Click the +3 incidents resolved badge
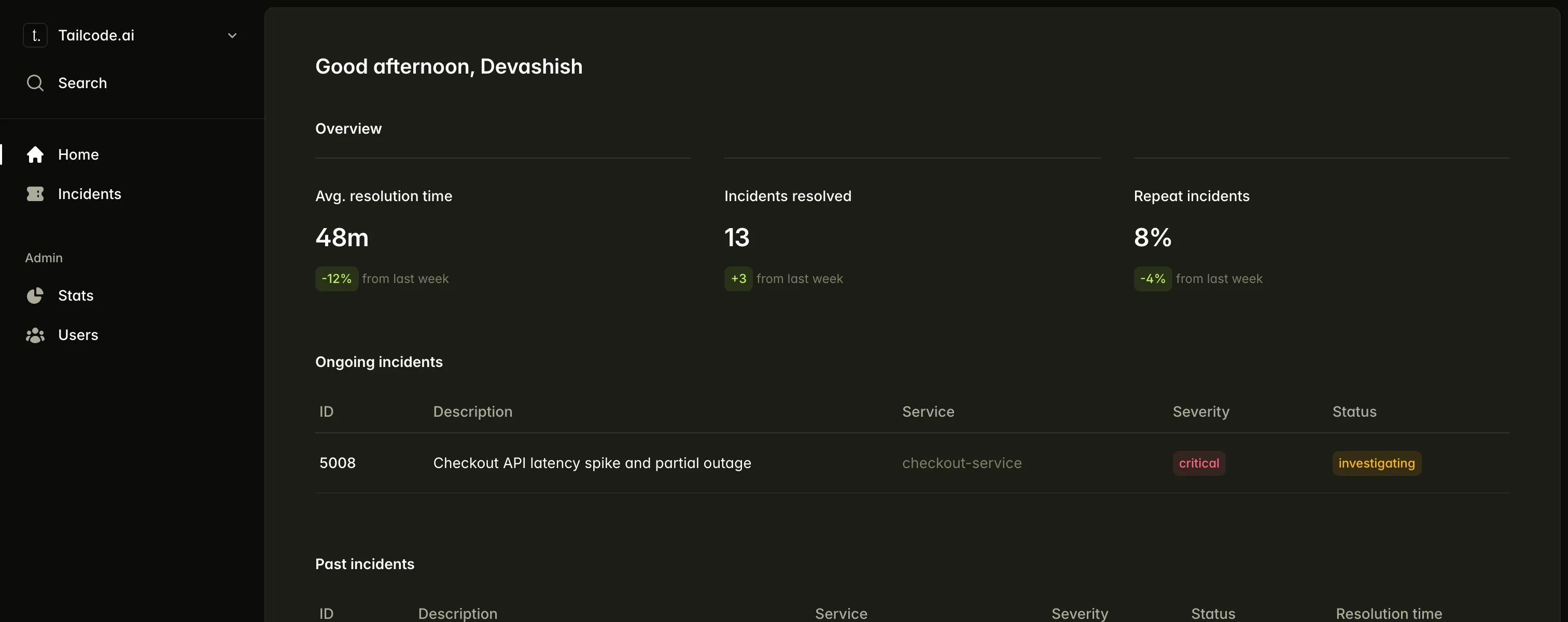This screenshot has width=1568, height=622. [738, 279]
